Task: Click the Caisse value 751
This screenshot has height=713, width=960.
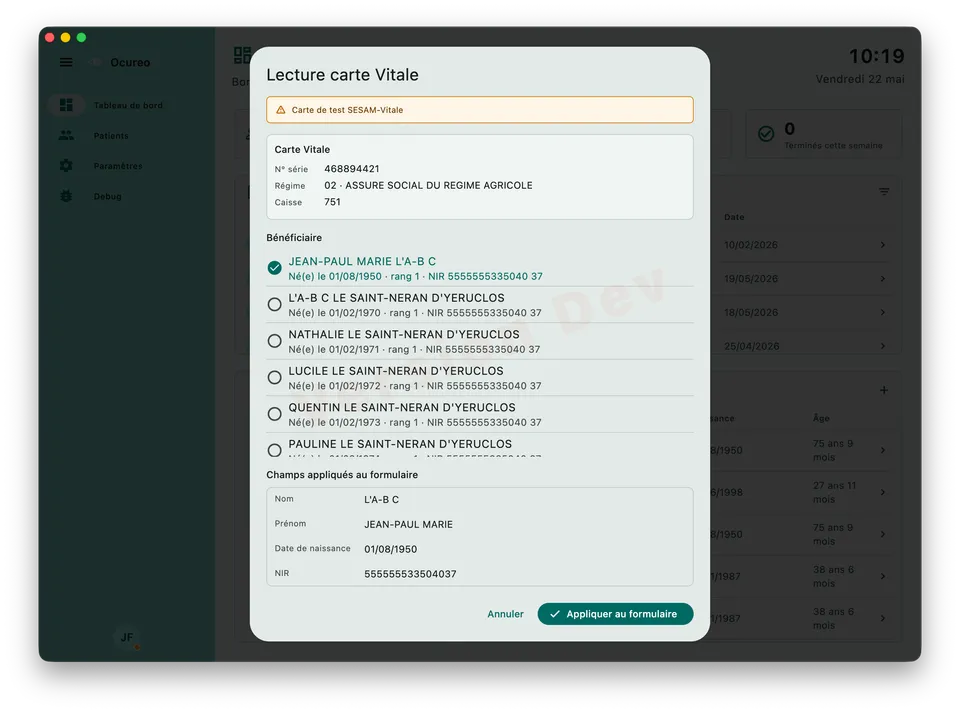Action: pos(332,202)
